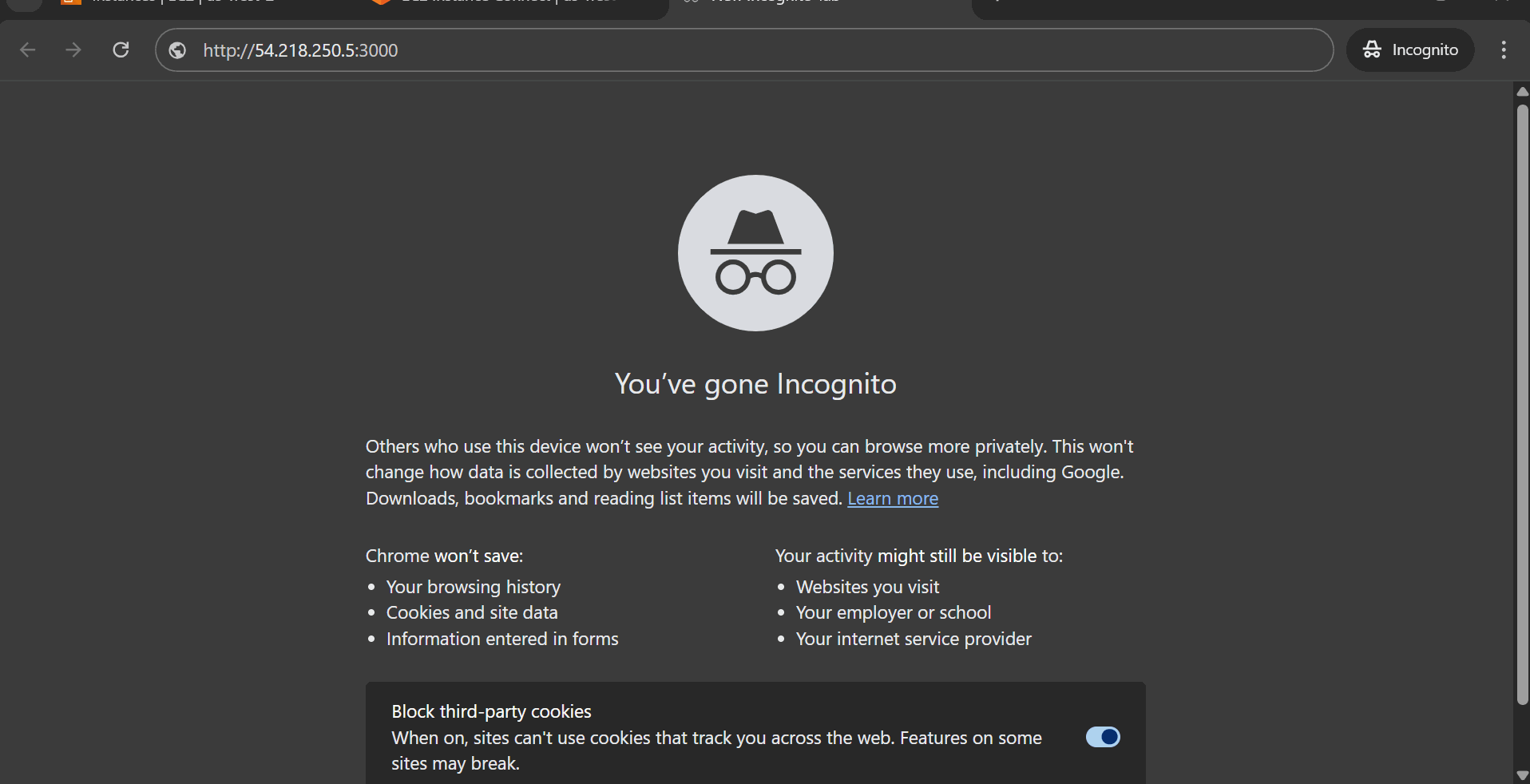Click "Cookies and site data" list item

472,612
